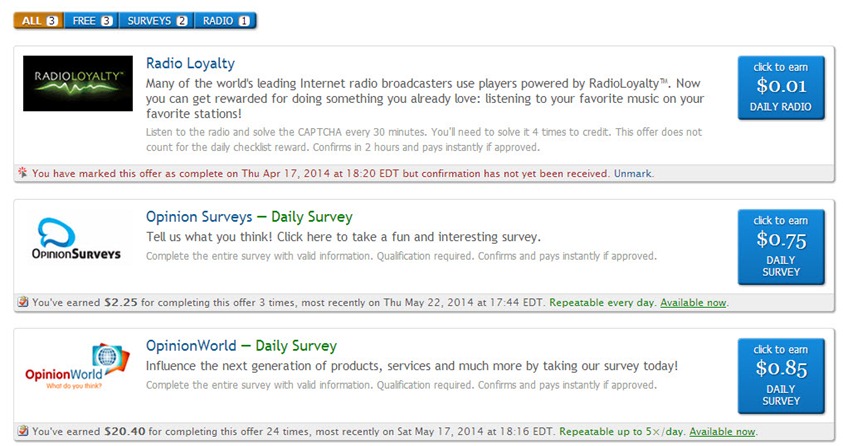Unmark the Radio Loyalty offer
This screenshot has width=843, height=446.
[x=633, y=174]
